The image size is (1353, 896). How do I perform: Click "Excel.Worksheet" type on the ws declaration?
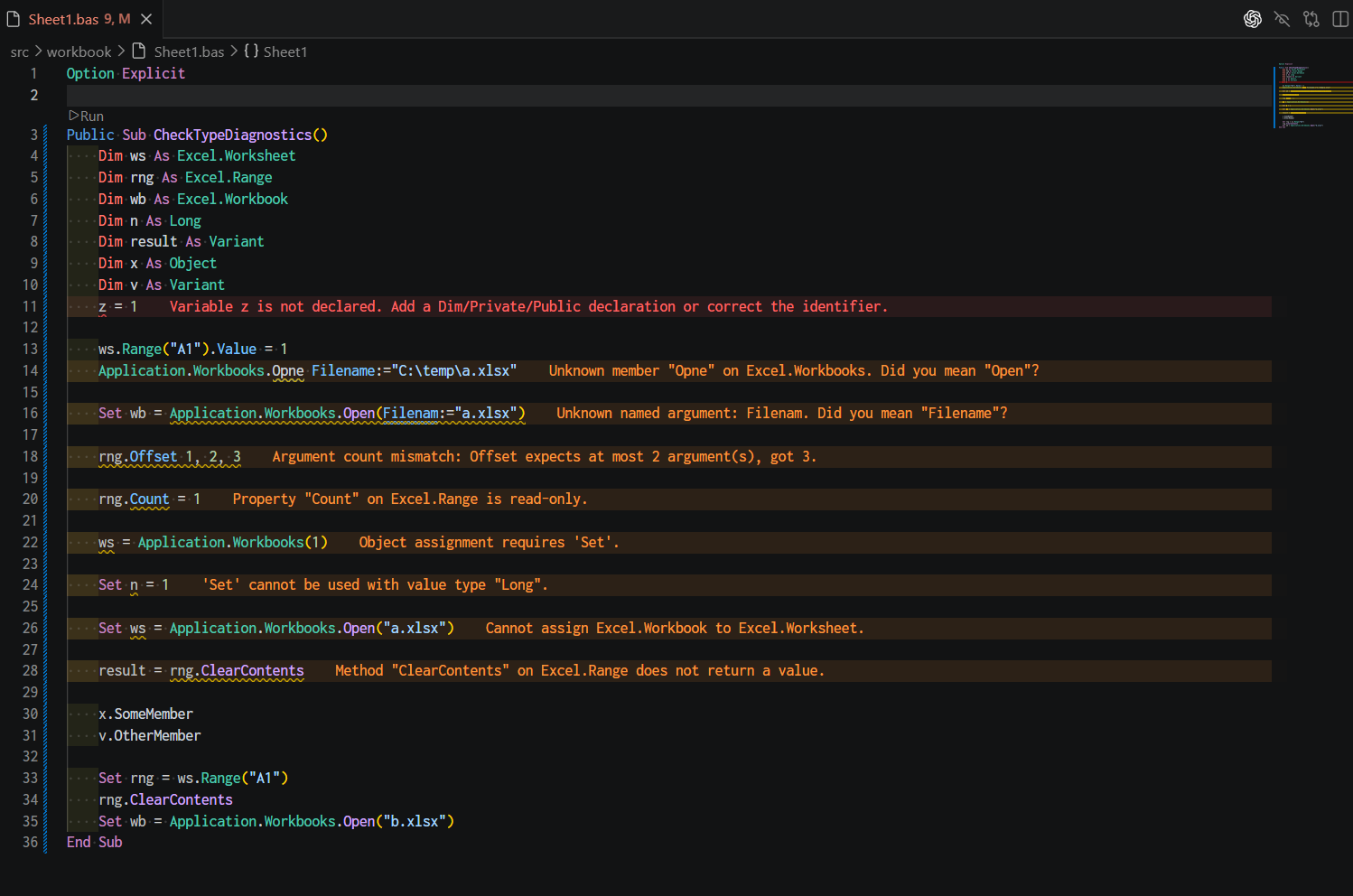pyautogui.click(x=236, y=156)
